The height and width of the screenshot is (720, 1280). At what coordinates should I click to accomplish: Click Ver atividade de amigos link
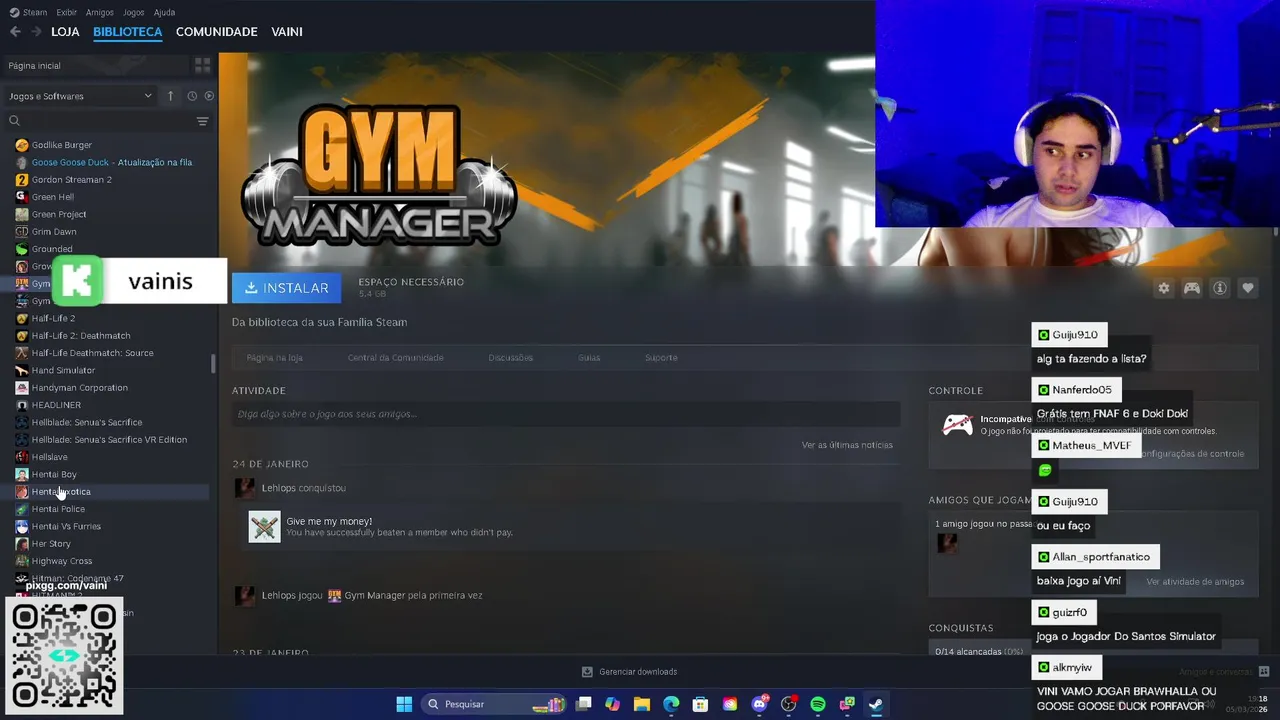[1195, 582]
